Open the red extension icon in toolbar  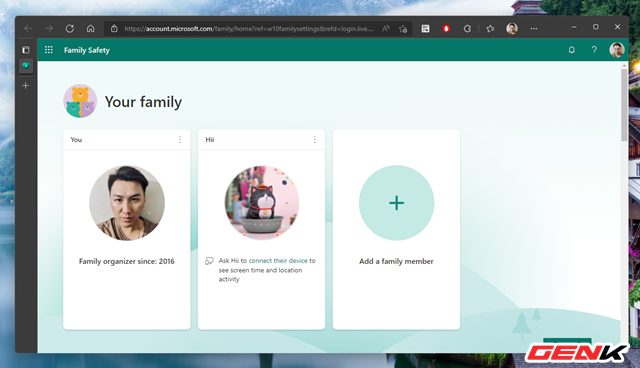[446, 29]
